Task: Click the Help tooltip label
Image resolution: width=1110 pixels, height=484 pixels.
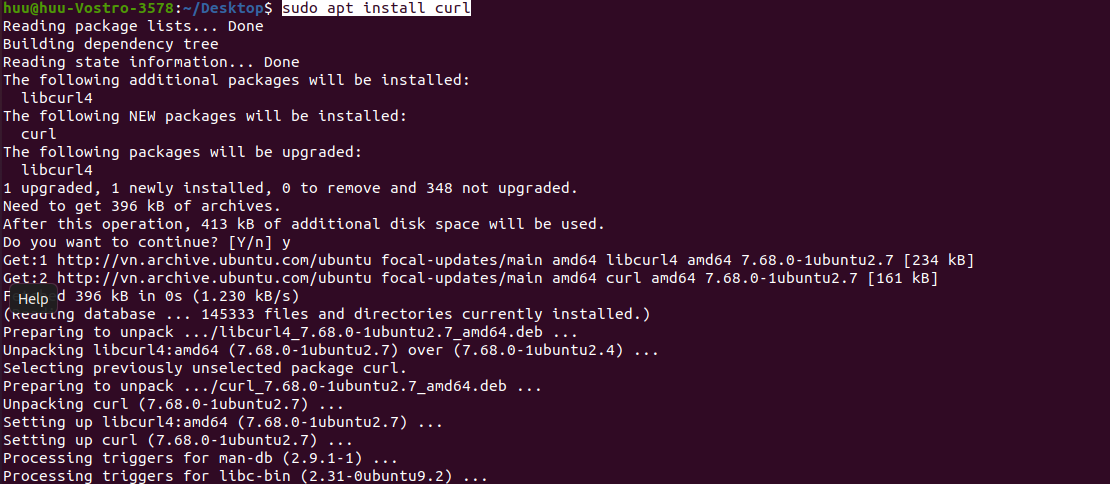Action: pyautogui.click(x=33, y=298)
